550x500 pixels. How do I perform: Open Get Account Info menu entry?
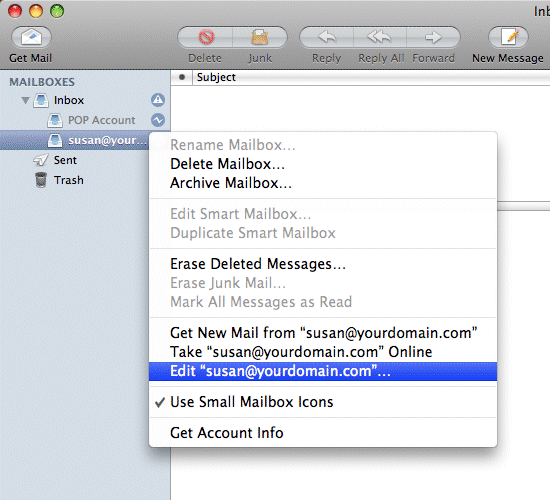(323, 433)
